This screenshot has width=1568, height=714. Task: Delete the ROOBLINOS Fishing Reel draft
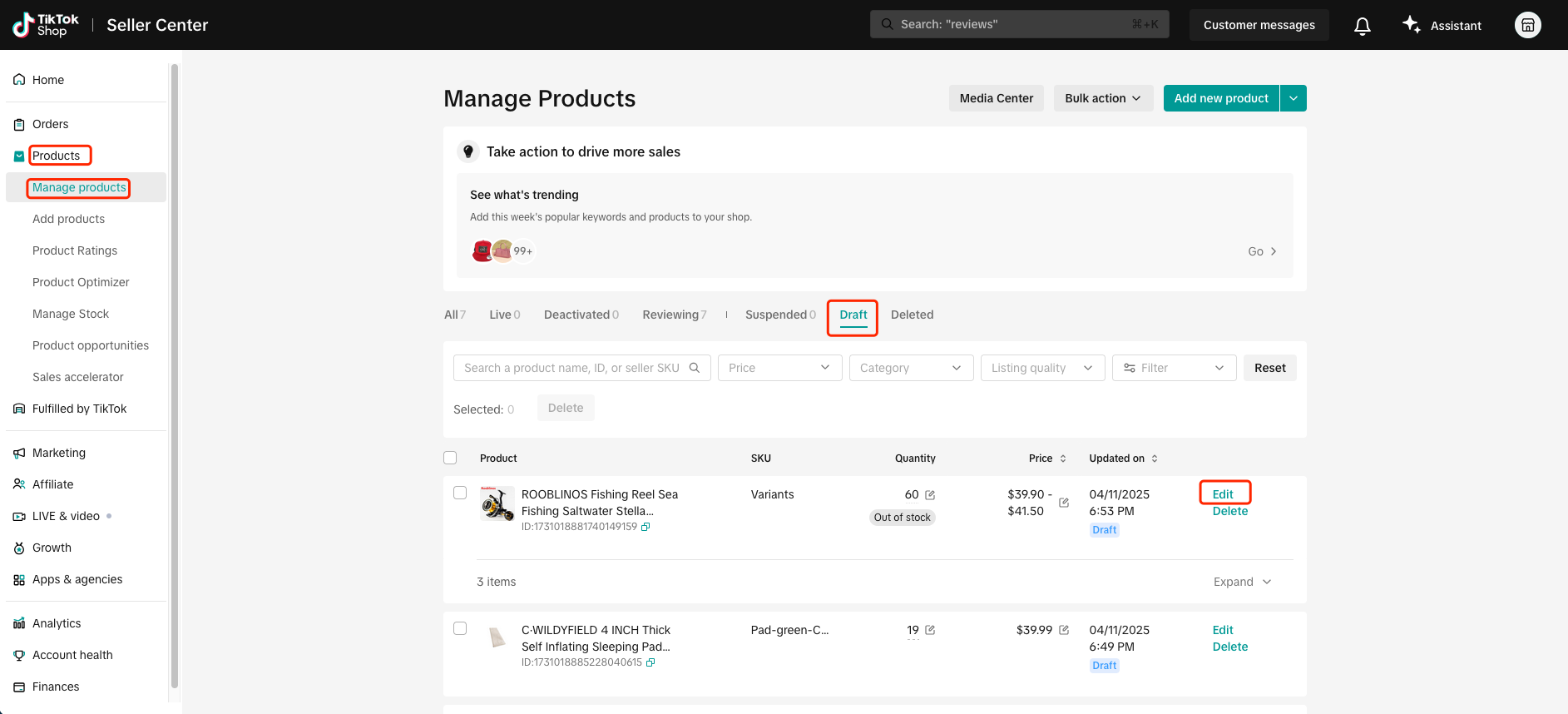1229,511
